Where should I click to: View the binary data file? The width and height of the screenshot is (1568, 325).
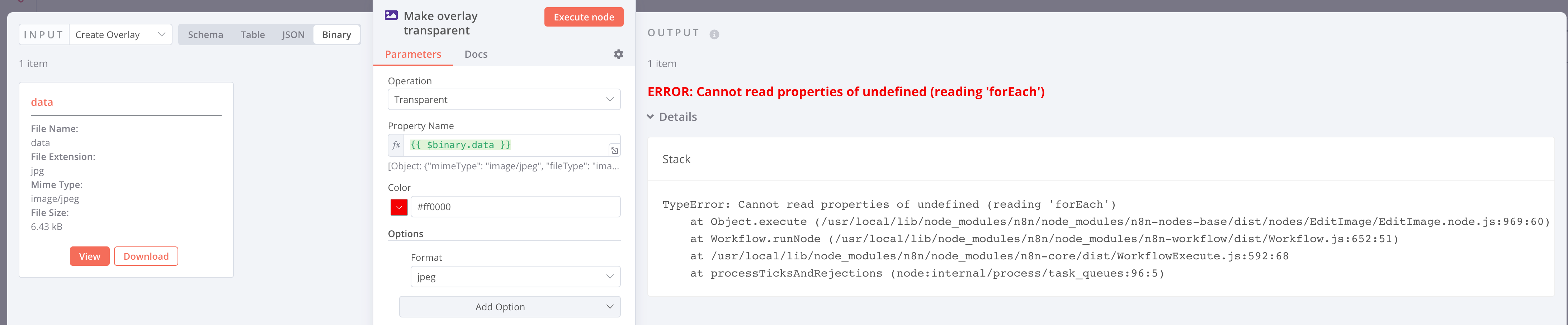point(89,256)
